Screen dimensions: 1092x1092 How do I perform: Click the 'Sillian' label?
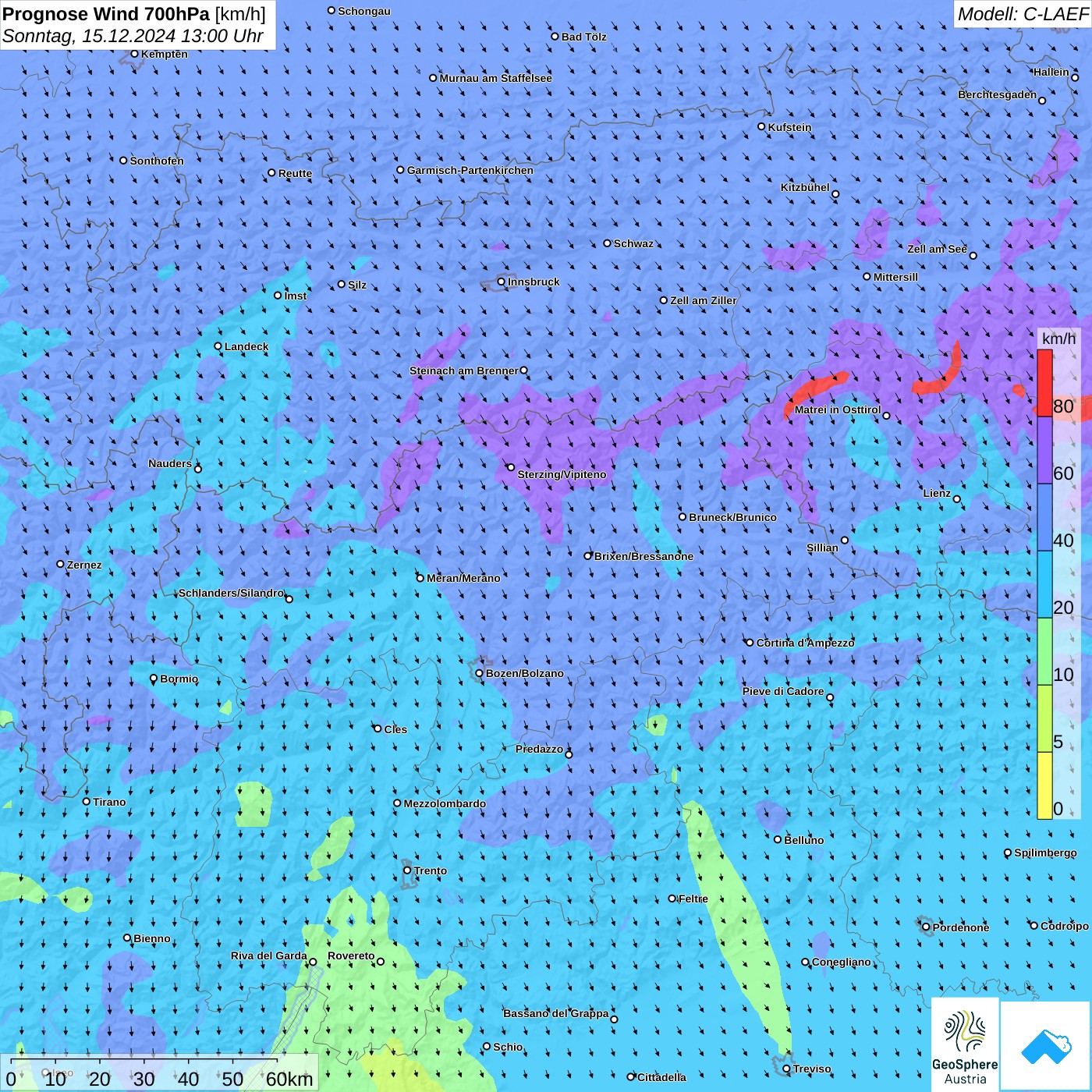(822, 548)
